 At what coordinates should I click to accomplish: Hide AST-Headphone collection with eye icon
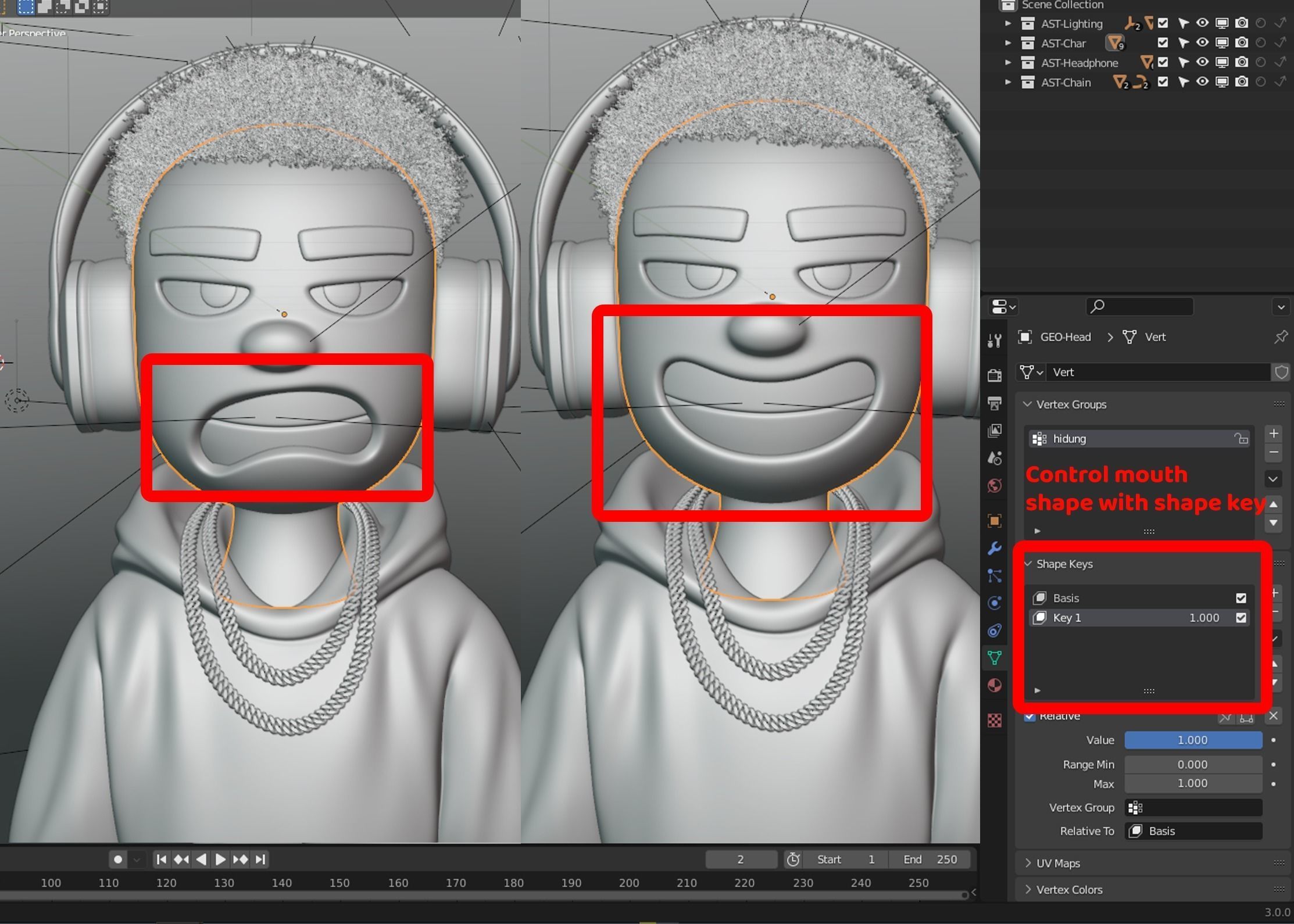1202,62
